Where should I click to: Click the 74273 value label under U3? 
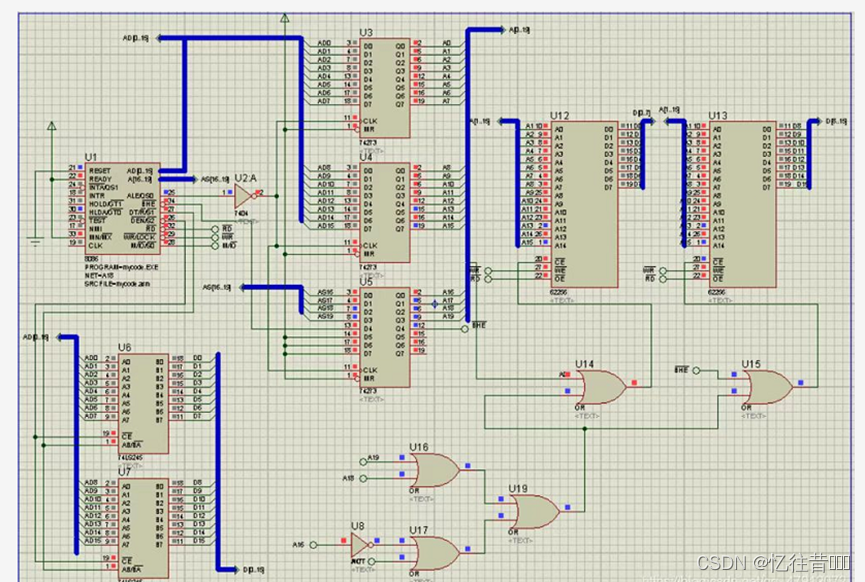(x=368, y=143)
